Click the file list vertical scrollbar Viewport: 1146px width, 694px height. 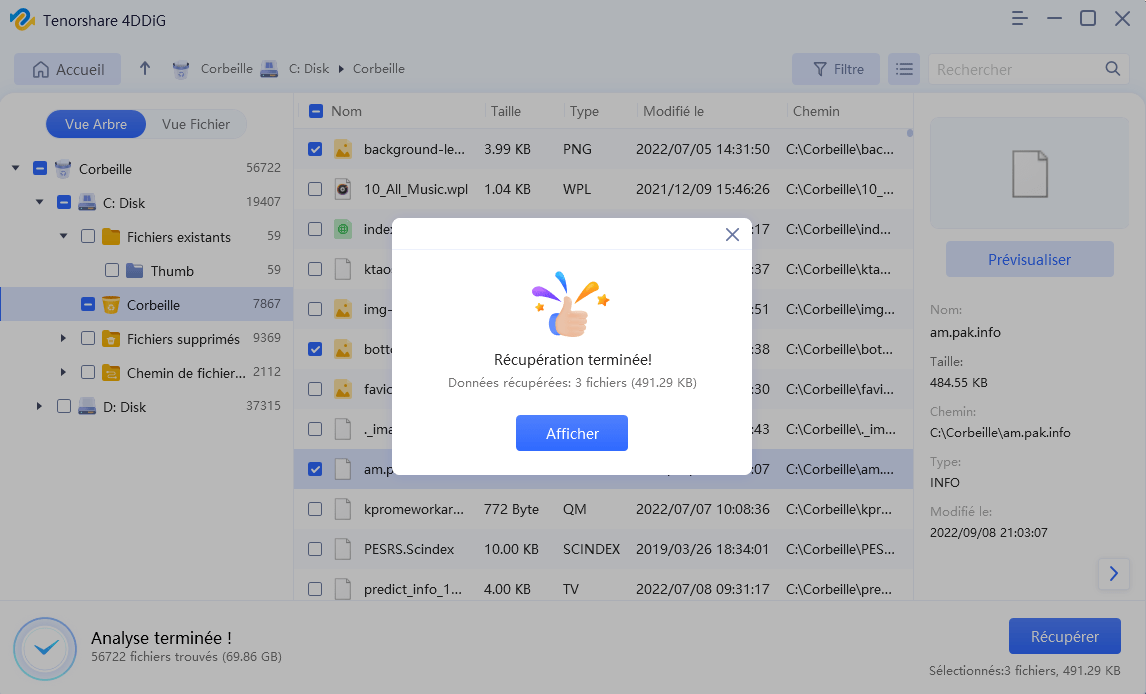(x=910, y=133)
